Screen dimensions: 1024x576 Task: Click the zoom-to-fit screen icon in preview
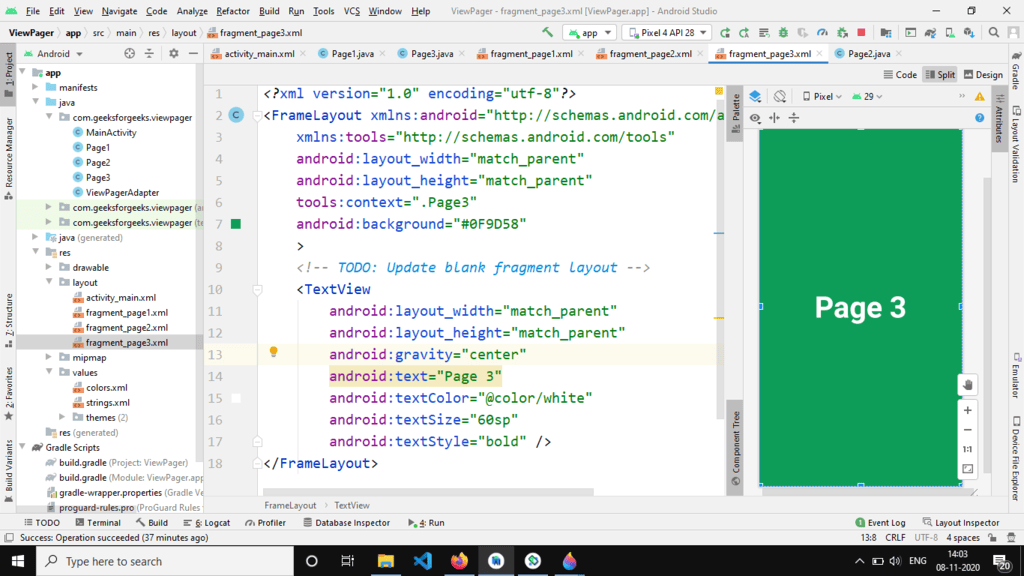967,469
